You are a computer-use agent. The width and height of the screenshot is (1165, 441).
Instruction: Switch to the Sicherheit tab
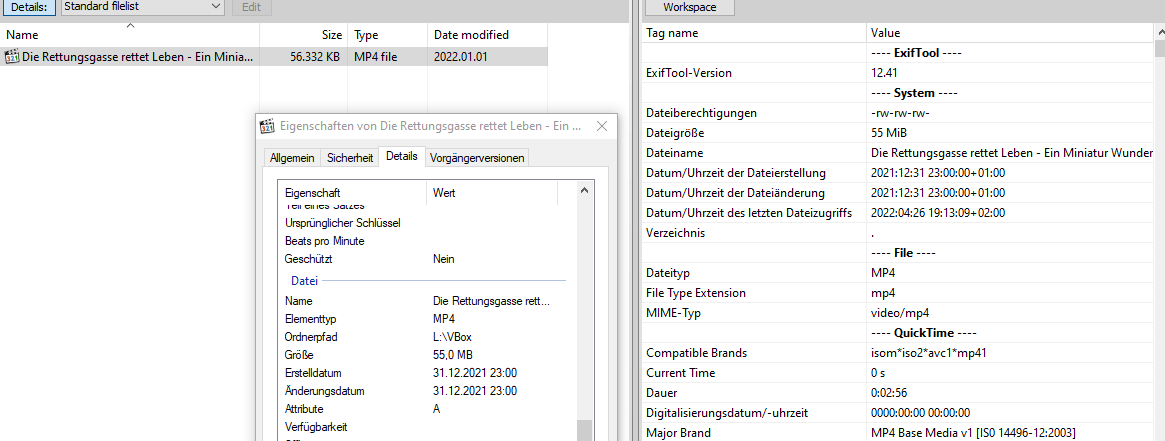point(350,157)
